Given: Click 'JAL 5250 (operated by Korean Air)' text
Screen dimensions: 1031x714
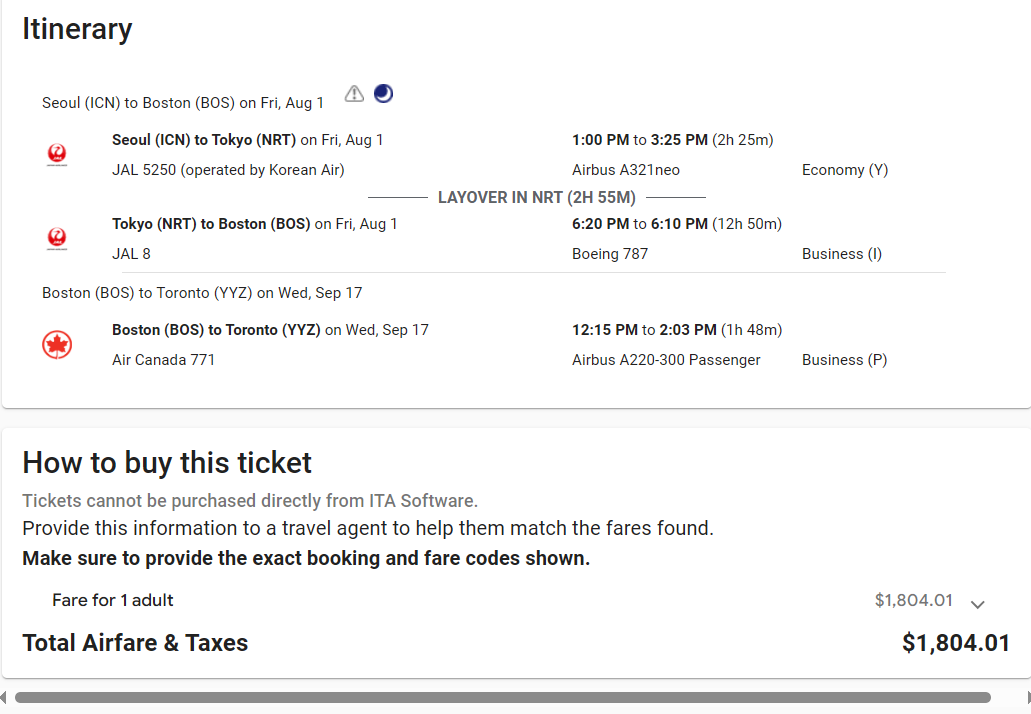Looking at the screenshot, I should 228,170.
